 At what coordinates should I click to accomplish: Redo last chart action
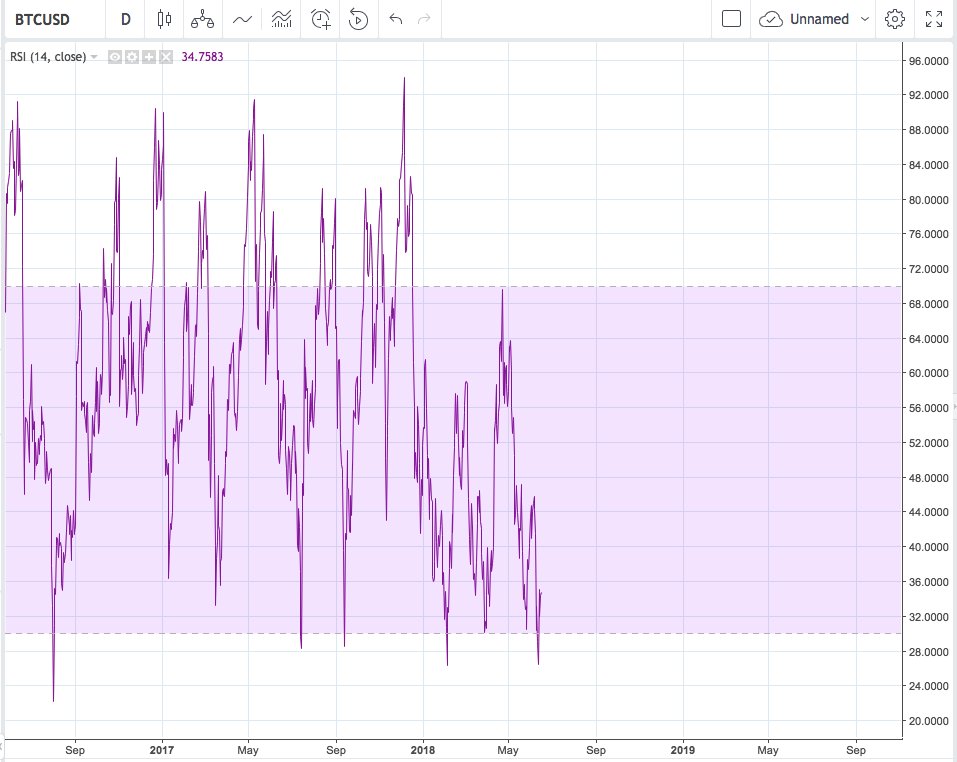424,20
